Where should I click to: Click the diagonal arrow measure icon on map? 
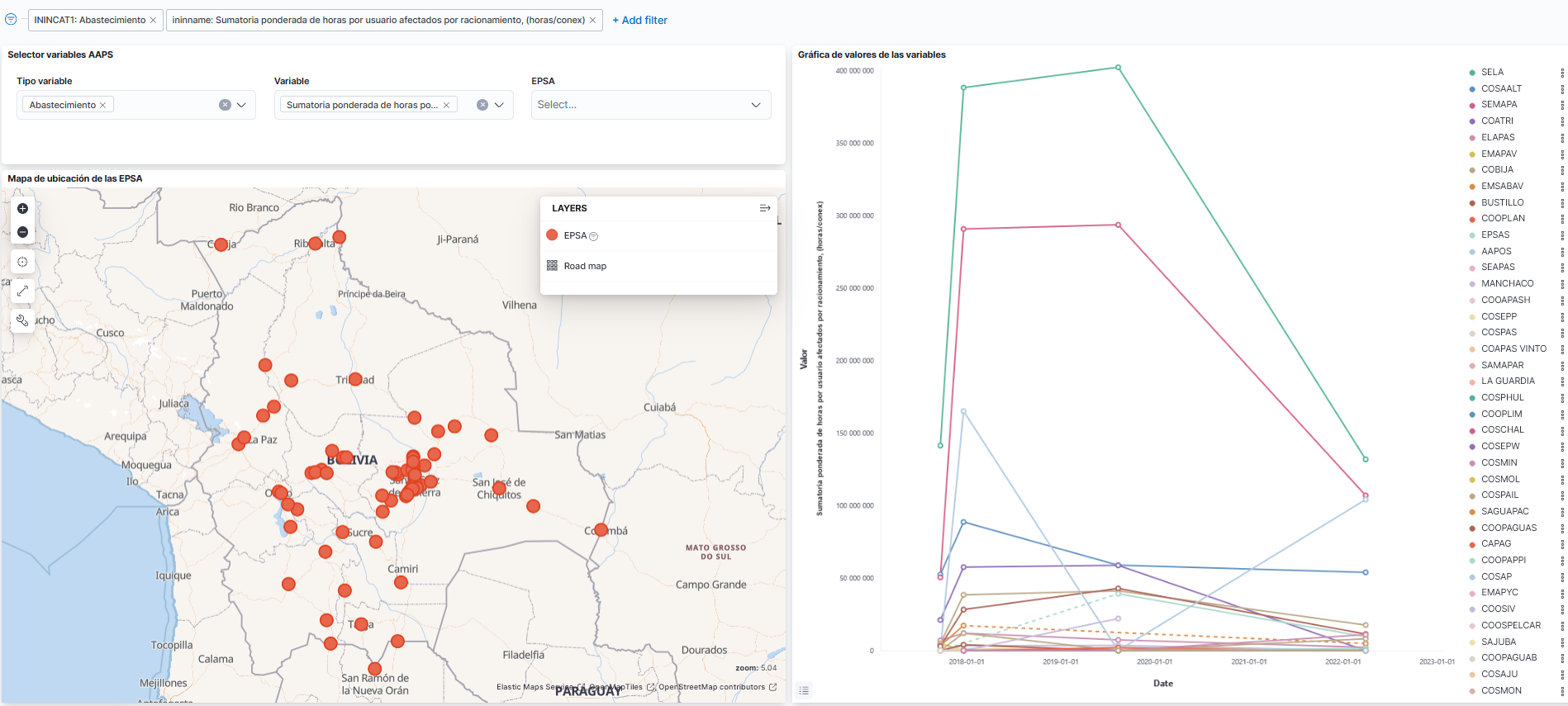click(x=23, y=291)
